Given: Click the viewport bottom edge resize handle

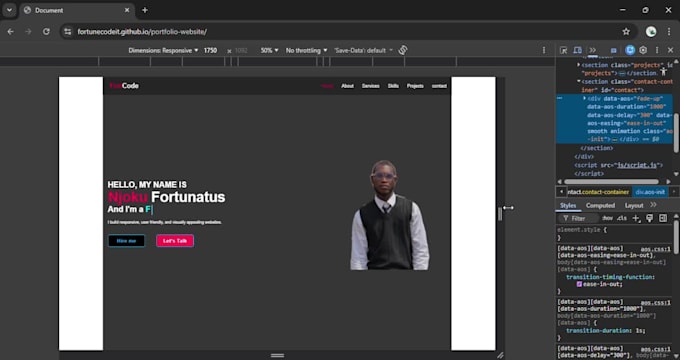Looking at the screenshot, I should pos(278,355).
